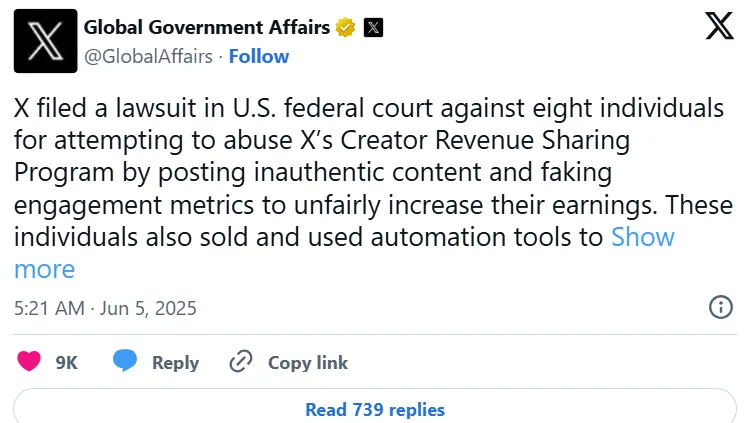This screenshot has height=423, width=753.
Task: Click the words 'Creator Revenue Sharing'
Action: [x=485, y=140]
